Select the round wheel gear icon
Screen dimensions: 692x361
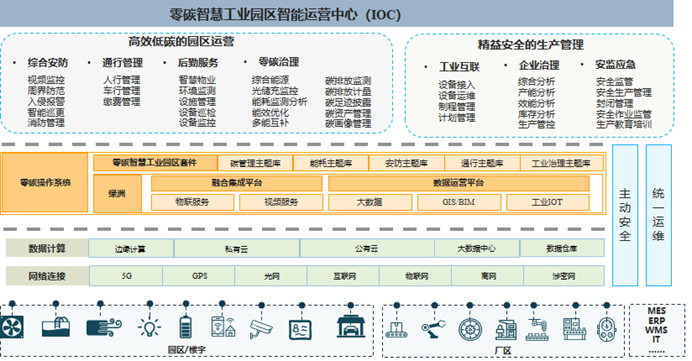coord(470,329)
